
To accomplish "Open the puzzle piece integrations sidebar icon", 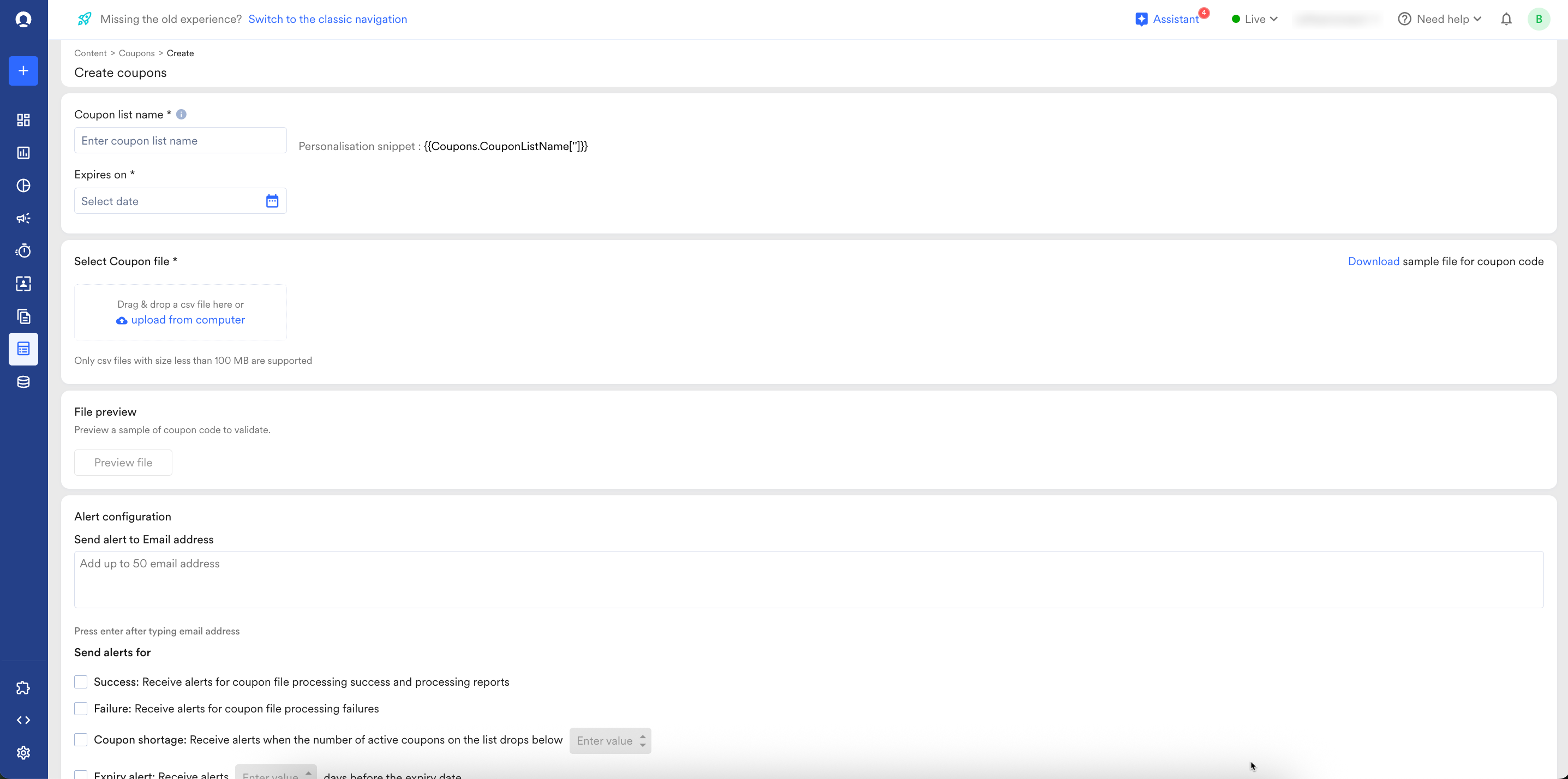I will [x=23, y=688].
